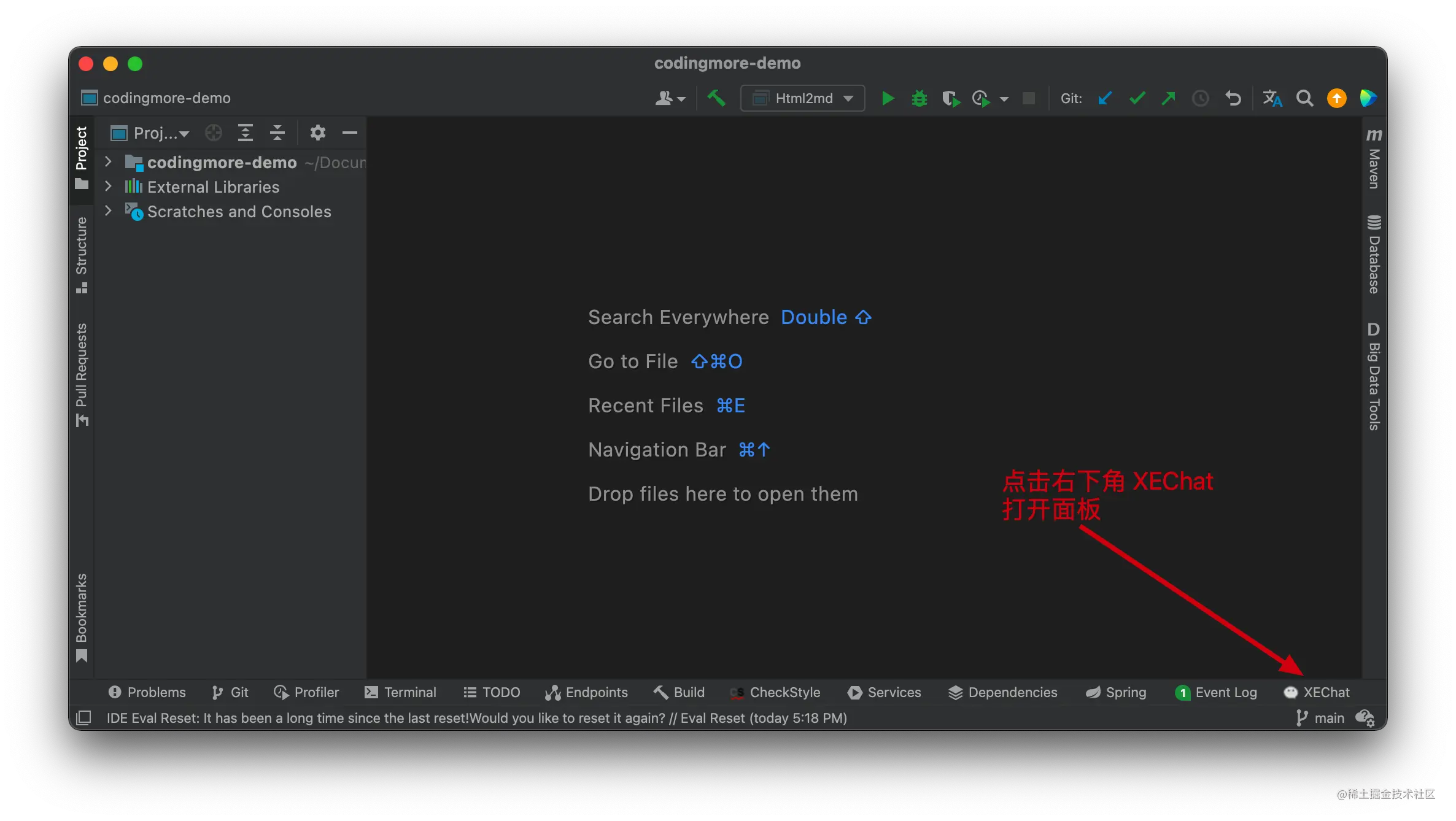Screen dimensions: 1456x821
Task: Update project with Git blue arrow
Action: pyautogui.click(x=1105, y=98)
